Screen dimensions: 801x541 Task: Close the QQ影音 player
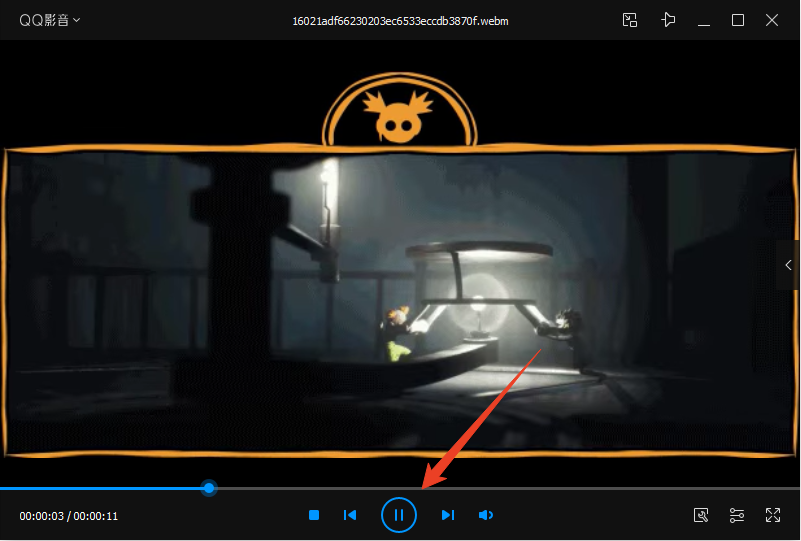772,20
